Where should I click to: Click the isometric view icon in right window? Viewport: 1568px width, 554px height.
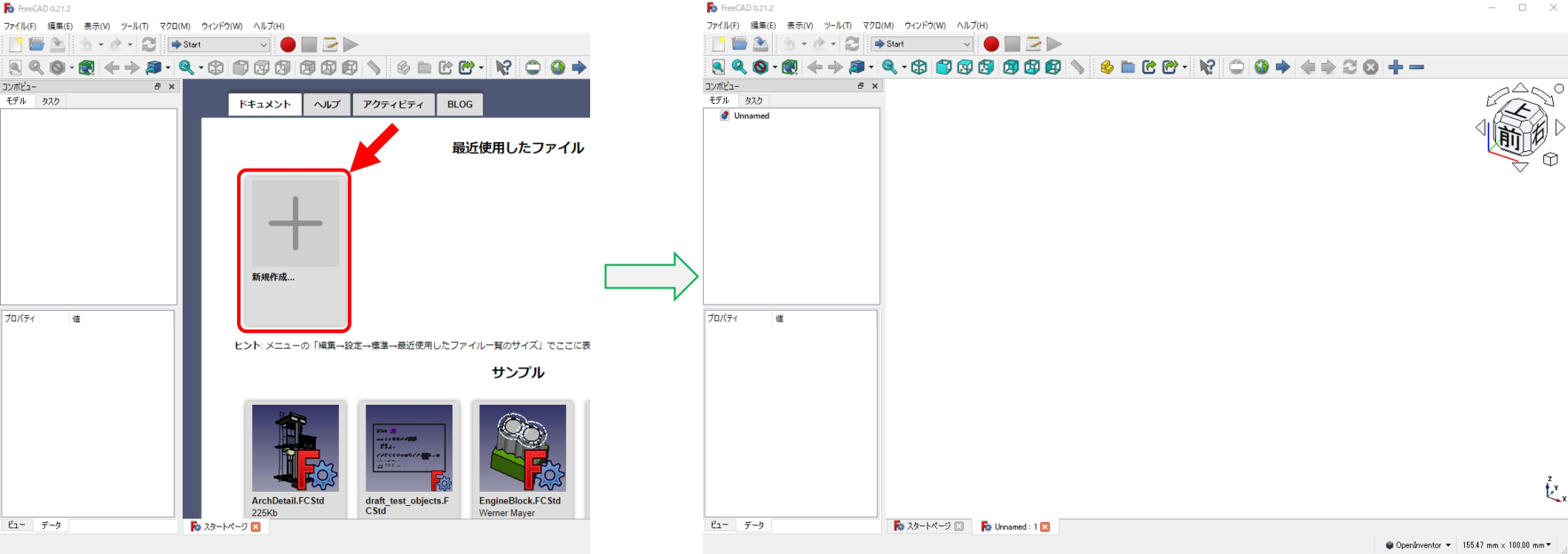pos(919,67)
